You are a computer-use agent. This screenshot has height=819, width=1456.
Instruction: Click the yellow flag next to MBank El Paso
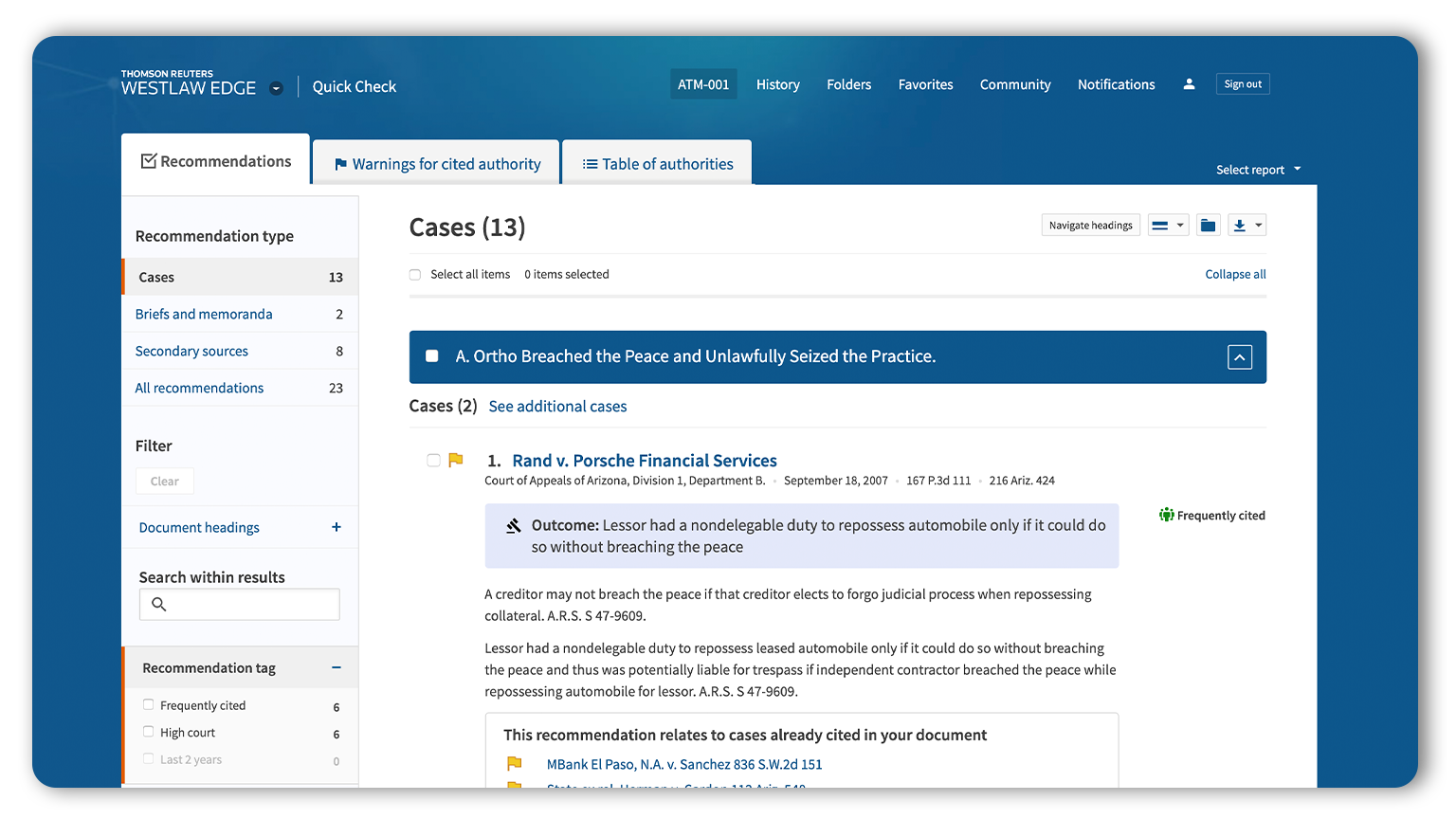pyautogui.click(x=515, y=764)
